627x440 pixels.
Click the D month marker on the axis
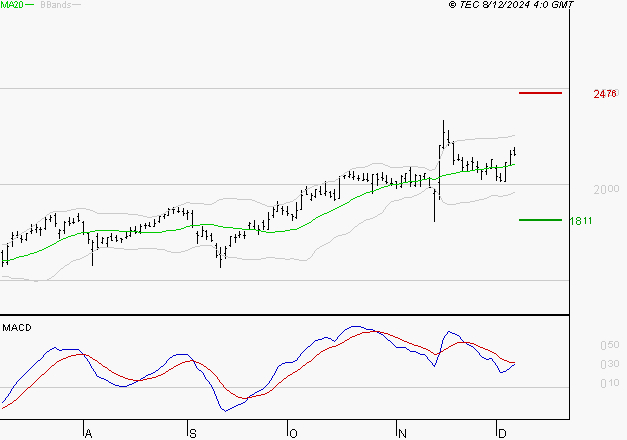tap(502, 434)
